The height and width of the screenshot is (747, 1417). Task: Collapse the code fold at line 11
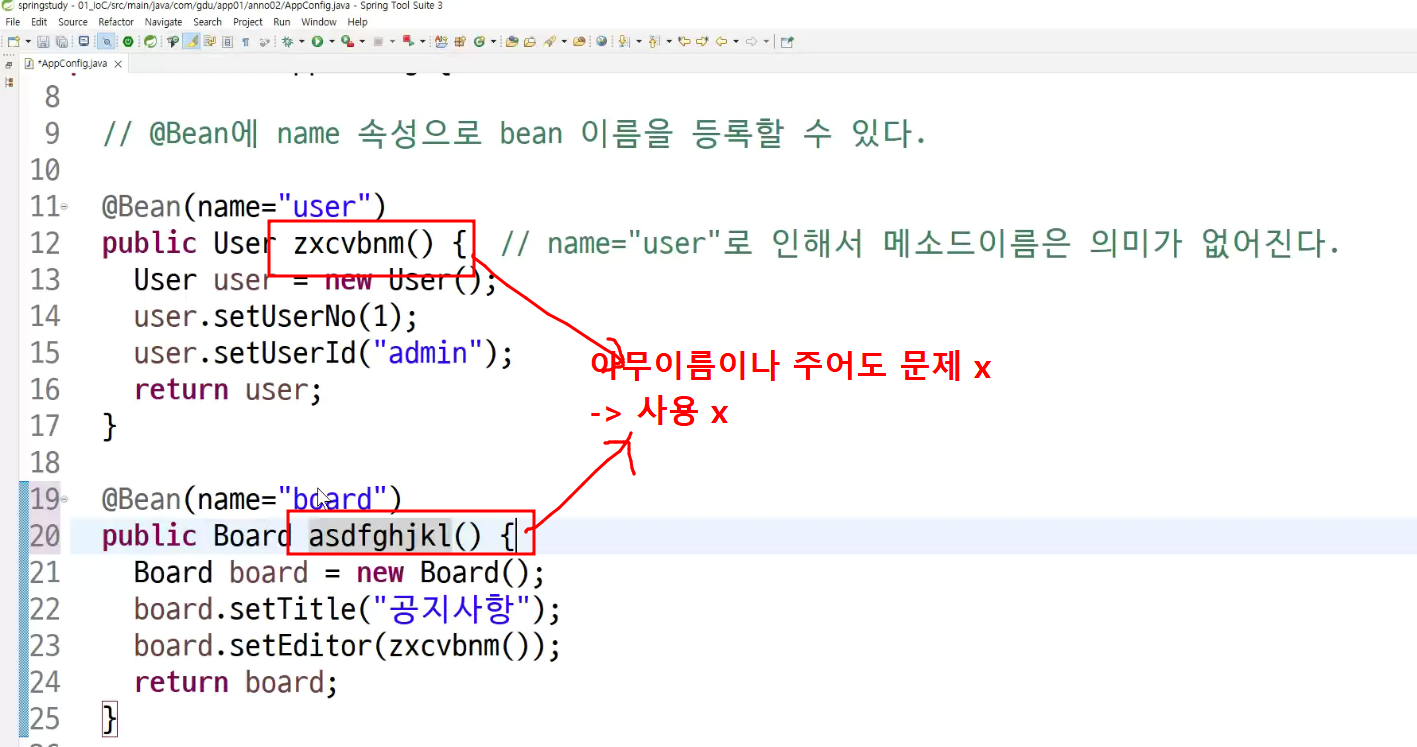[x=64, y=207]
